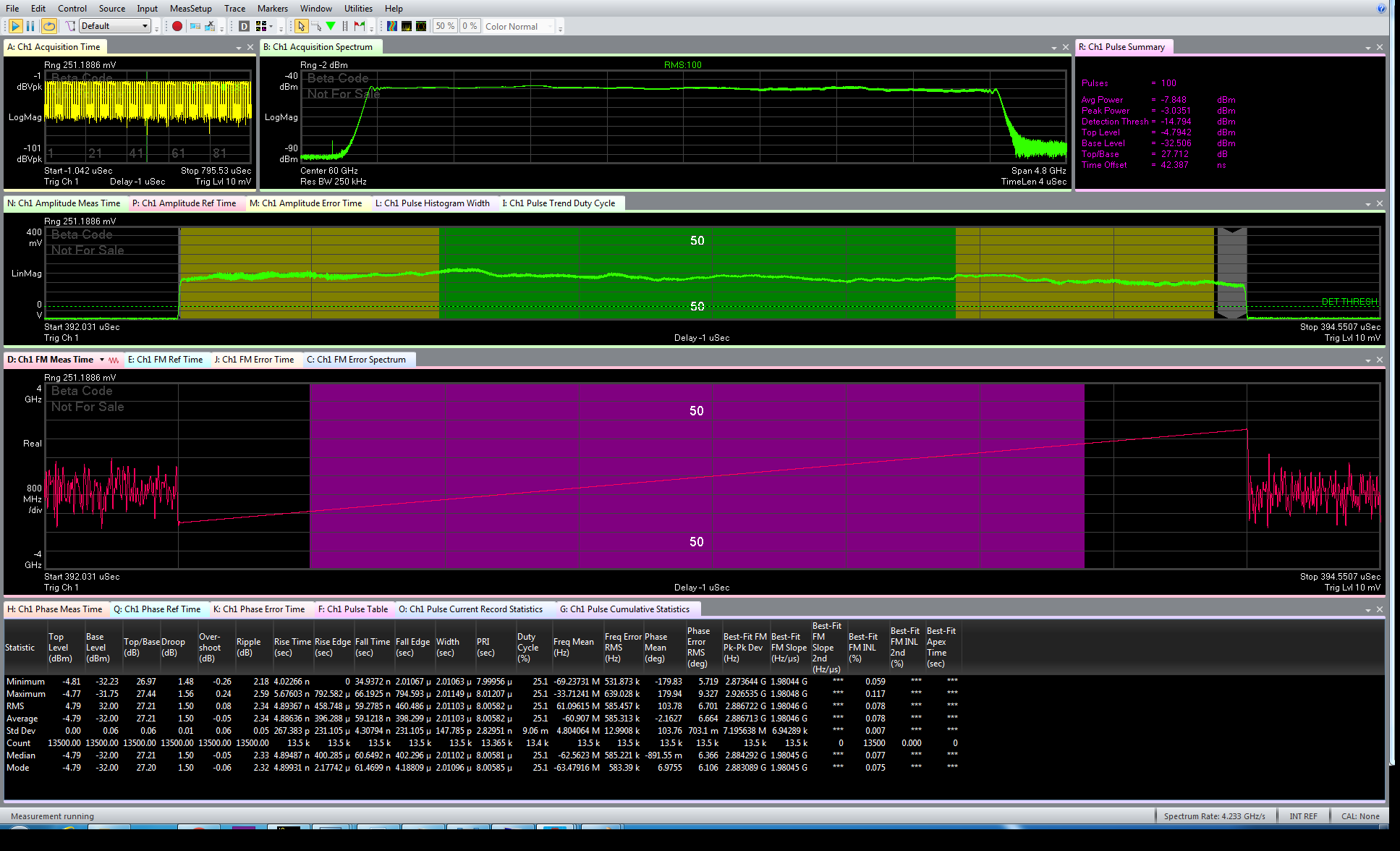Image resolution: width=1400 pixels, height=851 pixels.
Task: Click the D trace display icon
Action: coord(244,26)
